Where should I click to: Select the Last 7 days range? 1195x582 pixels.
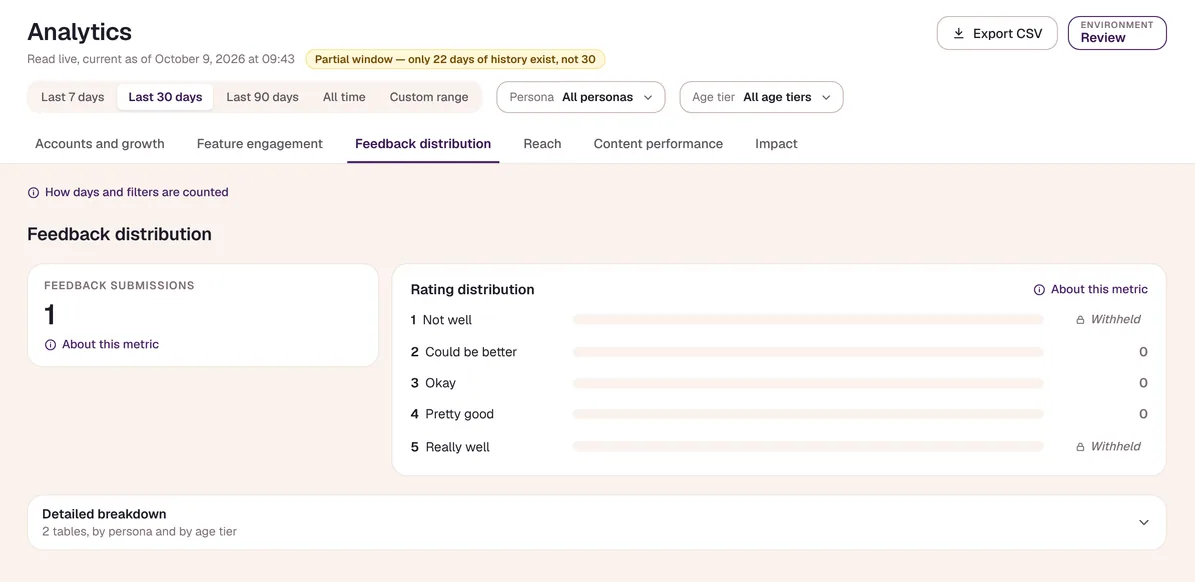tap(72, 97)
